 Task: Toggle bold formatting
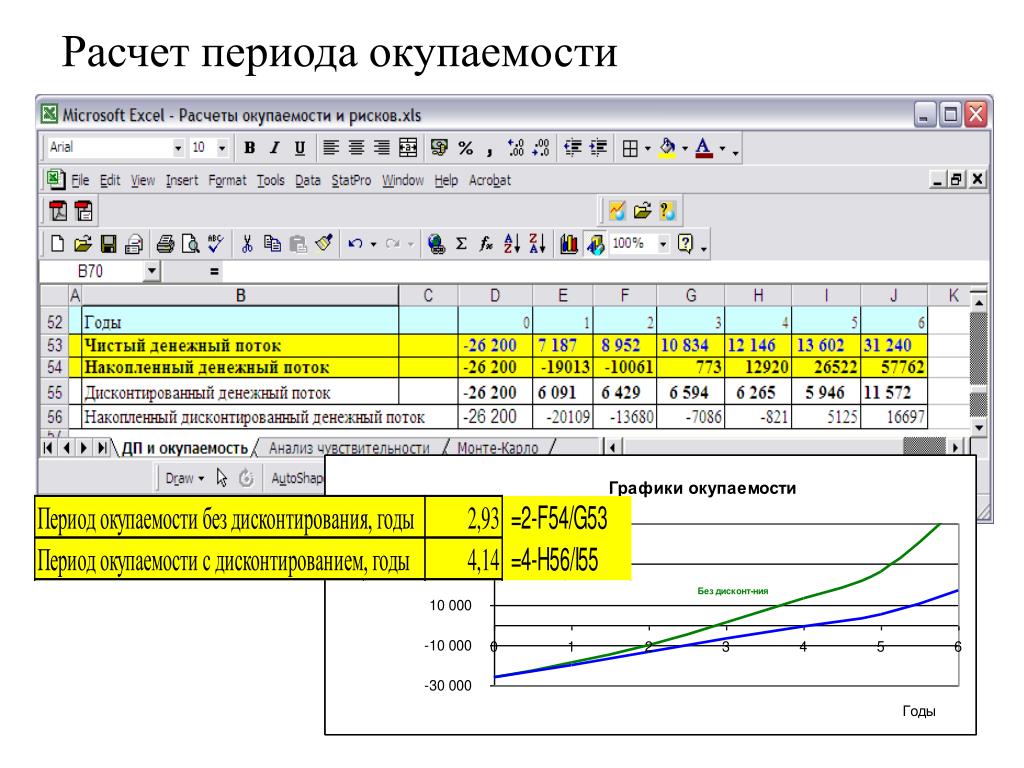249,148
